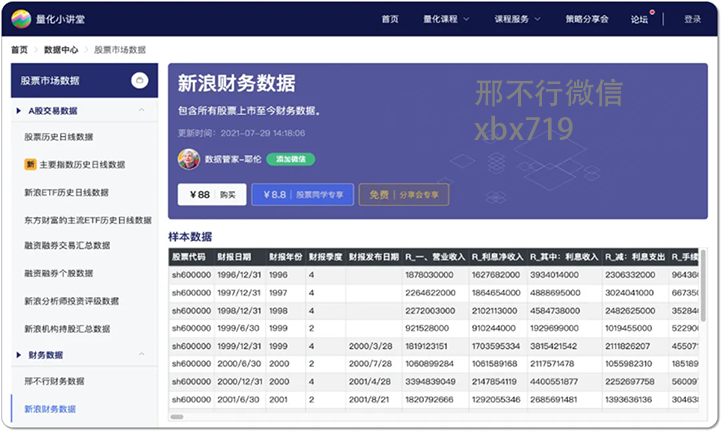This screenshot has height=432, width=722.
Task: Click 数据中心 in the breadcrumb
Action: pyautogui.click(x=61, y=50)
